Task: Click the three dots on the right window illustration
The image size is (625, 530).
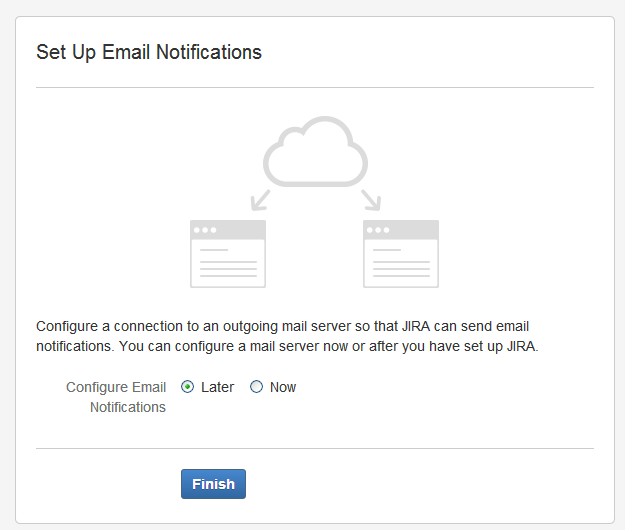Action: tap(377, 230)
